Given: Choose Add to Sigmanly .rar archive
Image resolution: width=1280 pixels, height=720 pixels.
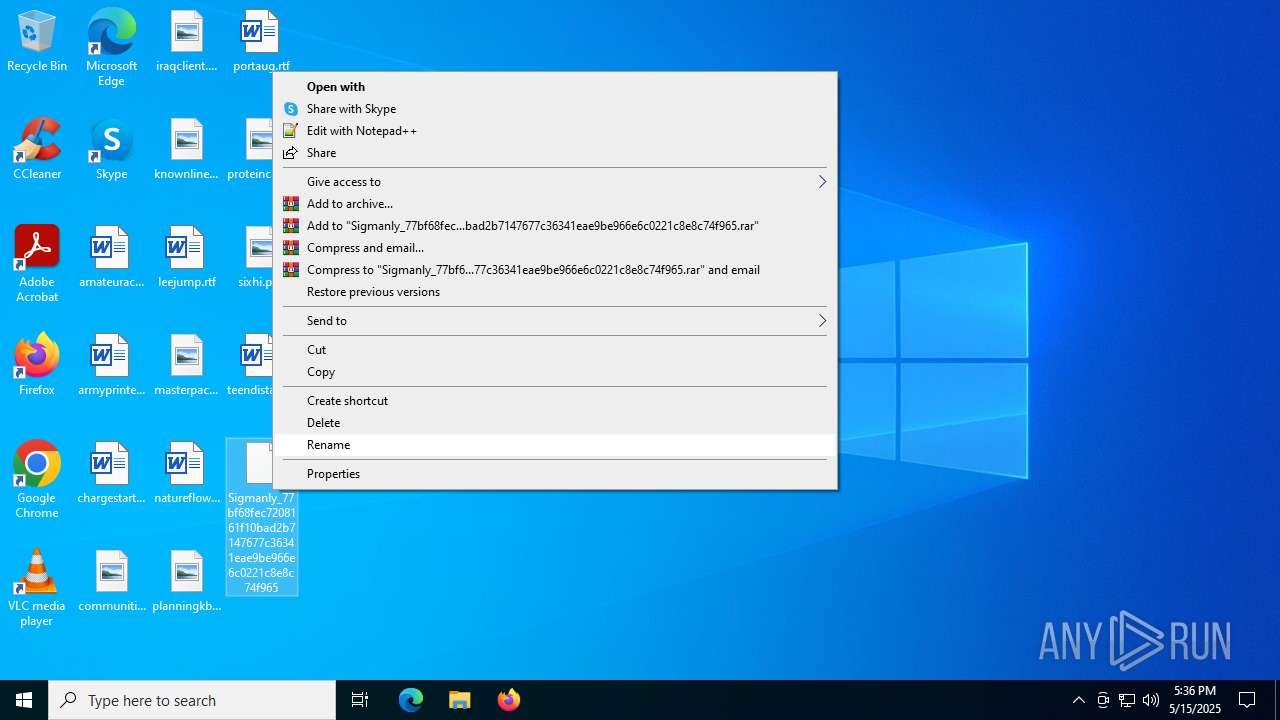Looking at the screenshot, I should click(555, 226).
